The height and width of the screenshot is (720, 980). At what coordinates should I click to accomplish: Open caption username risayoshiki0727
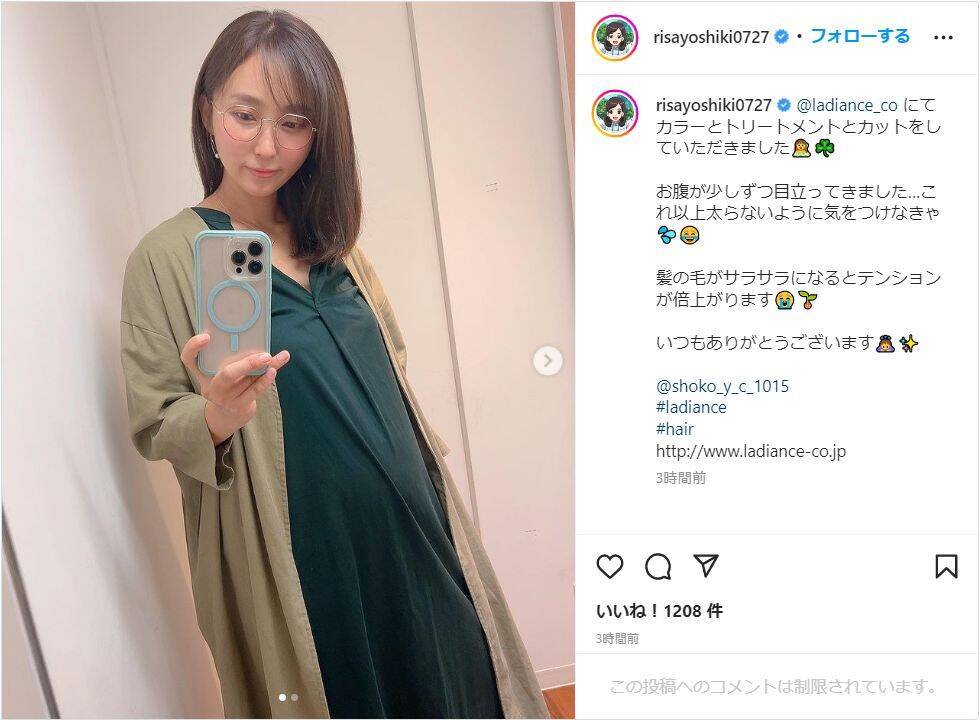714,105
